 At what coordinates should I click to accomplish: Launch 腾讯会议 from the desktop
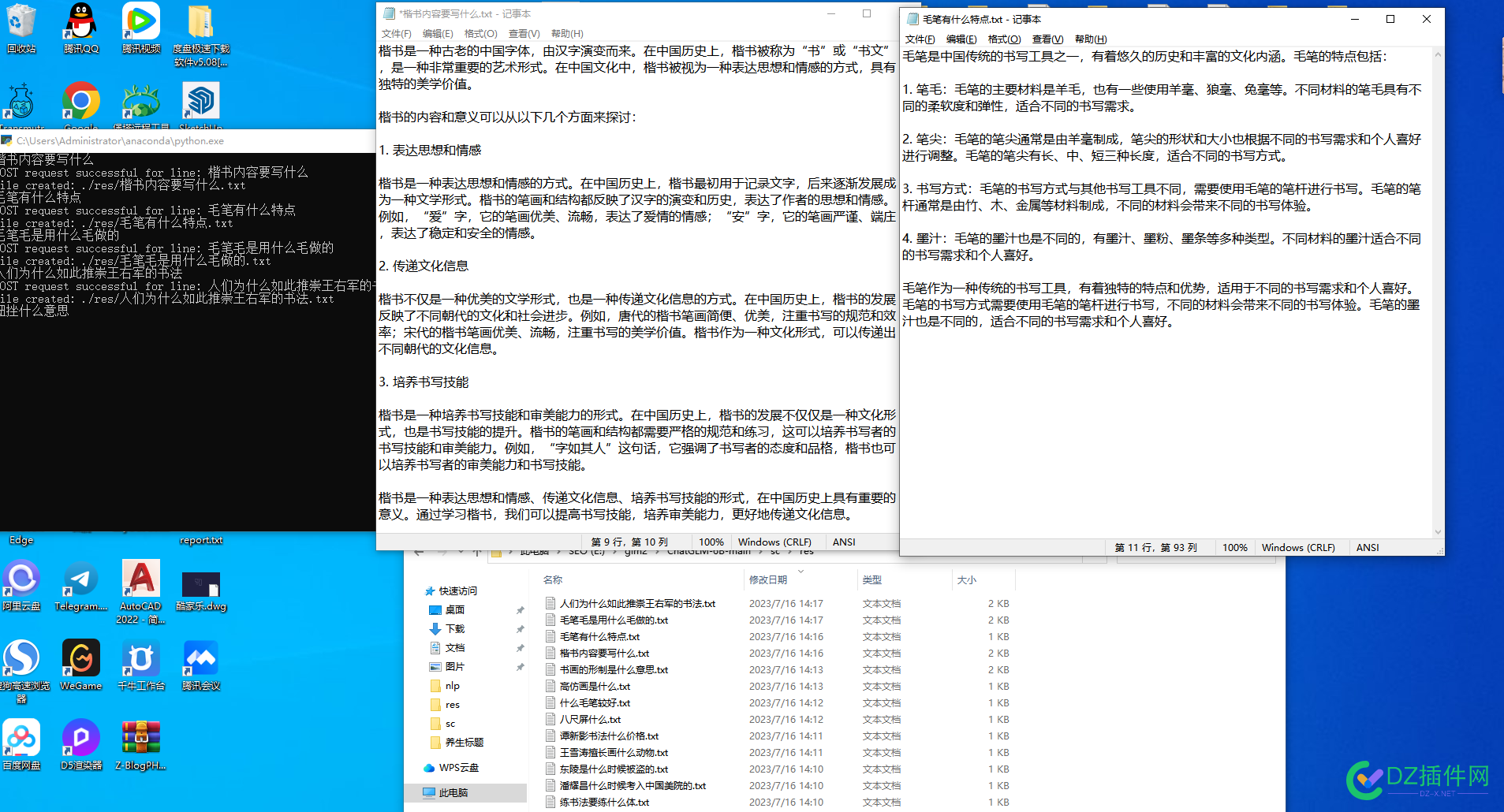click(x=201, y=665)
